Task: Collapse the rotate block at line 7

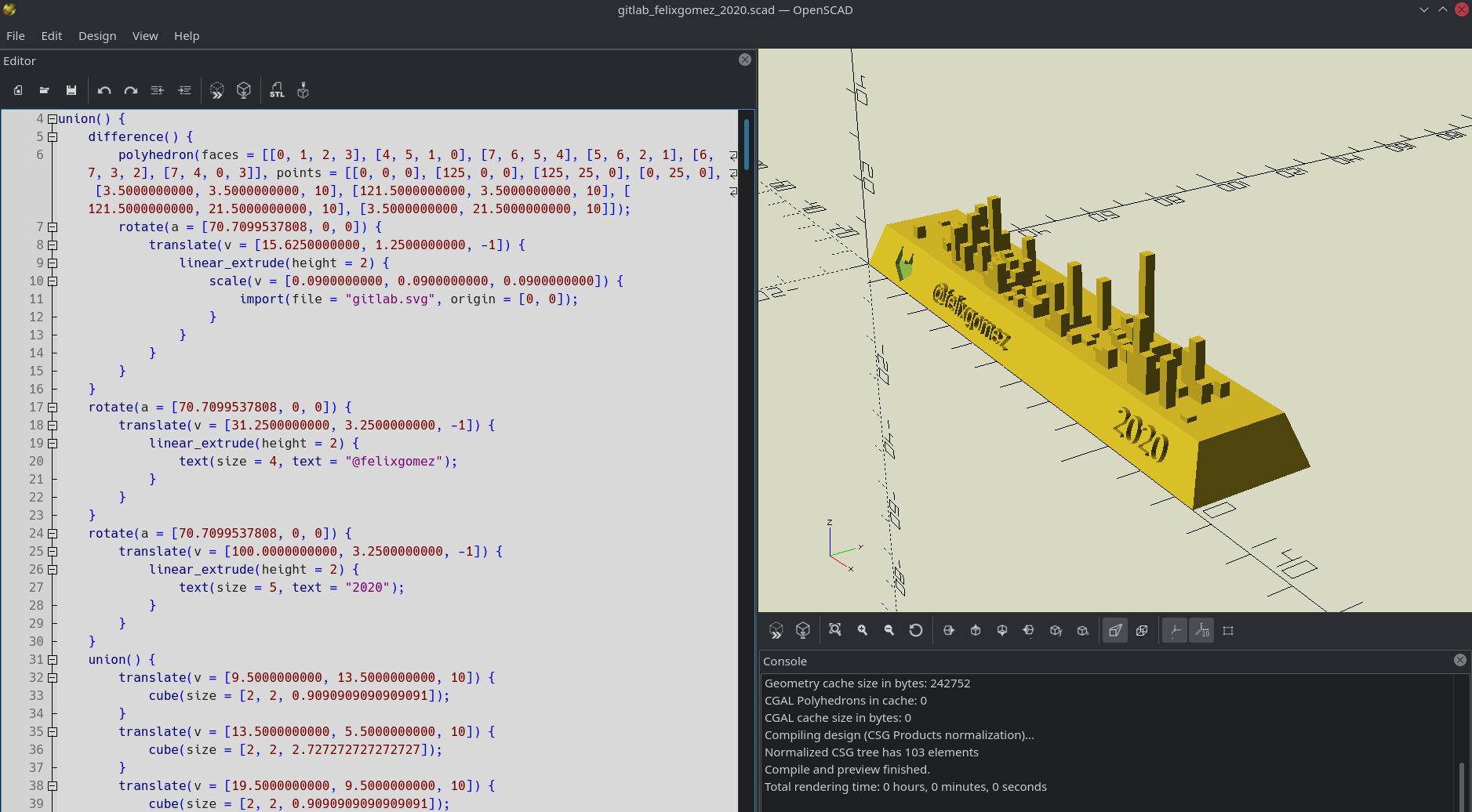Action: click(x=53, y=227)
